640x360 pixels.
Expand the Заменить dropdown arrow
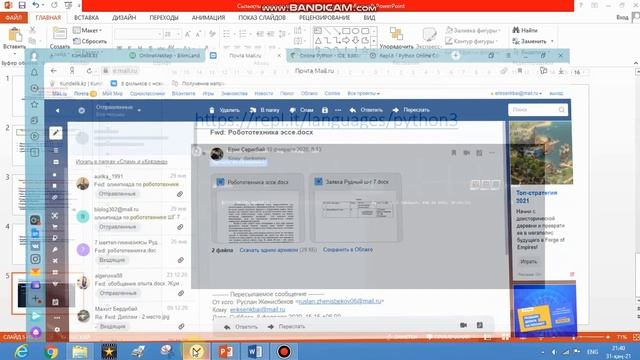[x=552, y=41]
